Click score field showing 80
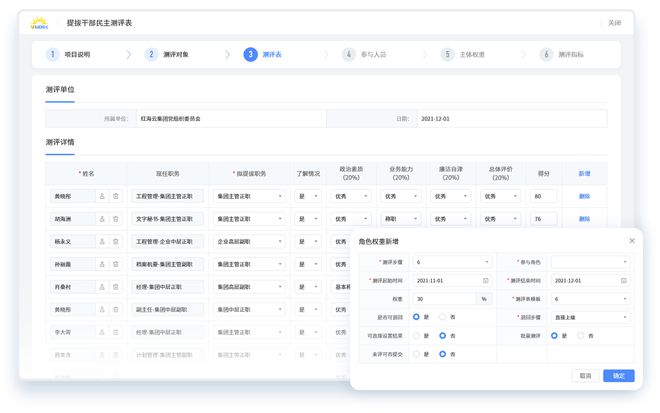Screen dimensions: 660x413 (543, 196)
